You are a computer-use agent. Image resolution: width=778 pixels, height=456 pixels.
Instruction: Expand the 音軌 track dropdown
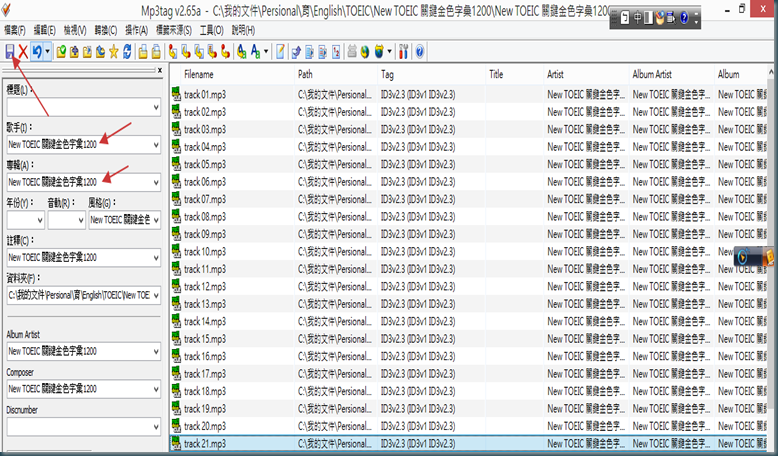(x=80, y=220)
